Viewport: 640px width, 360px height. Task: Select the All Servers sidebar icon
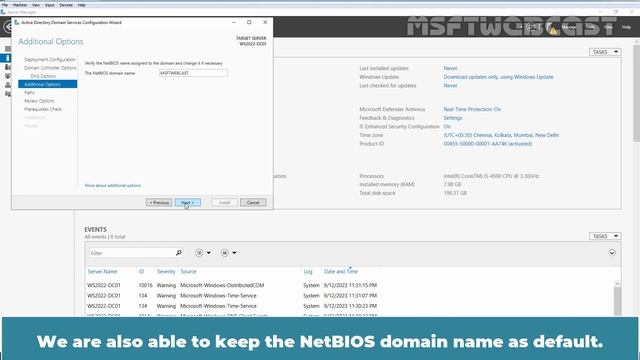click(x=7, y=67)
